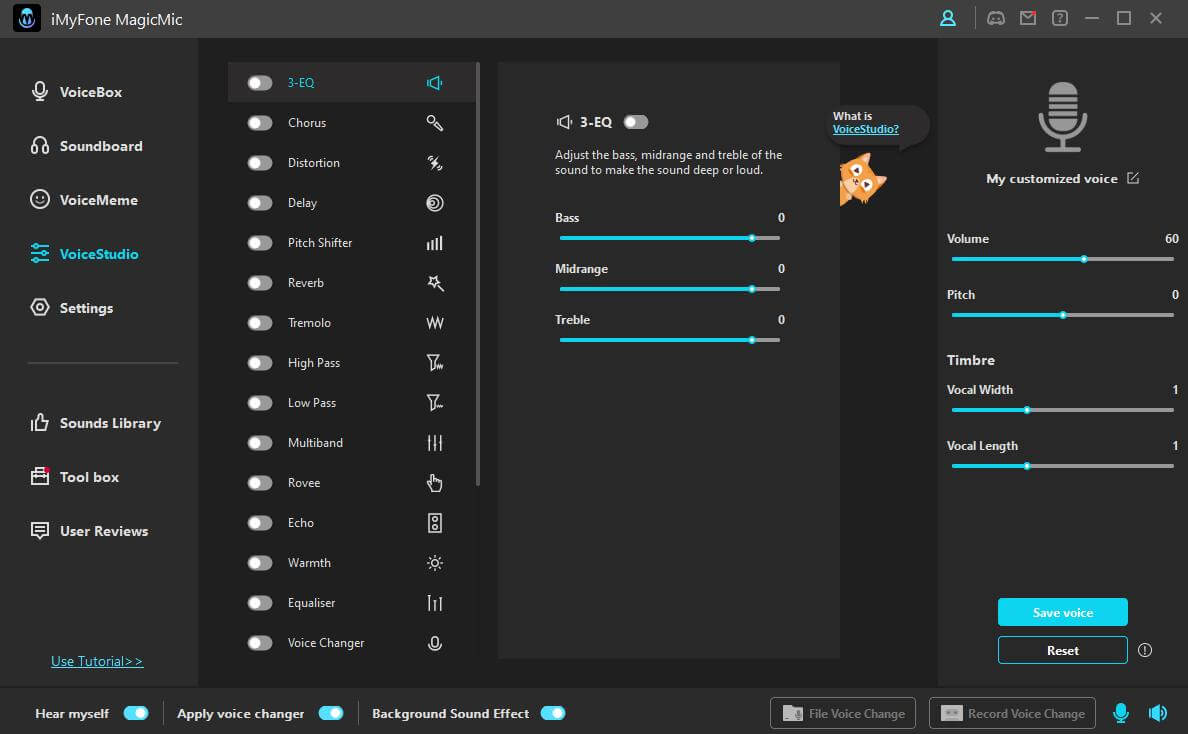Click the Voice Changer microphone icon

coord(434,643)
